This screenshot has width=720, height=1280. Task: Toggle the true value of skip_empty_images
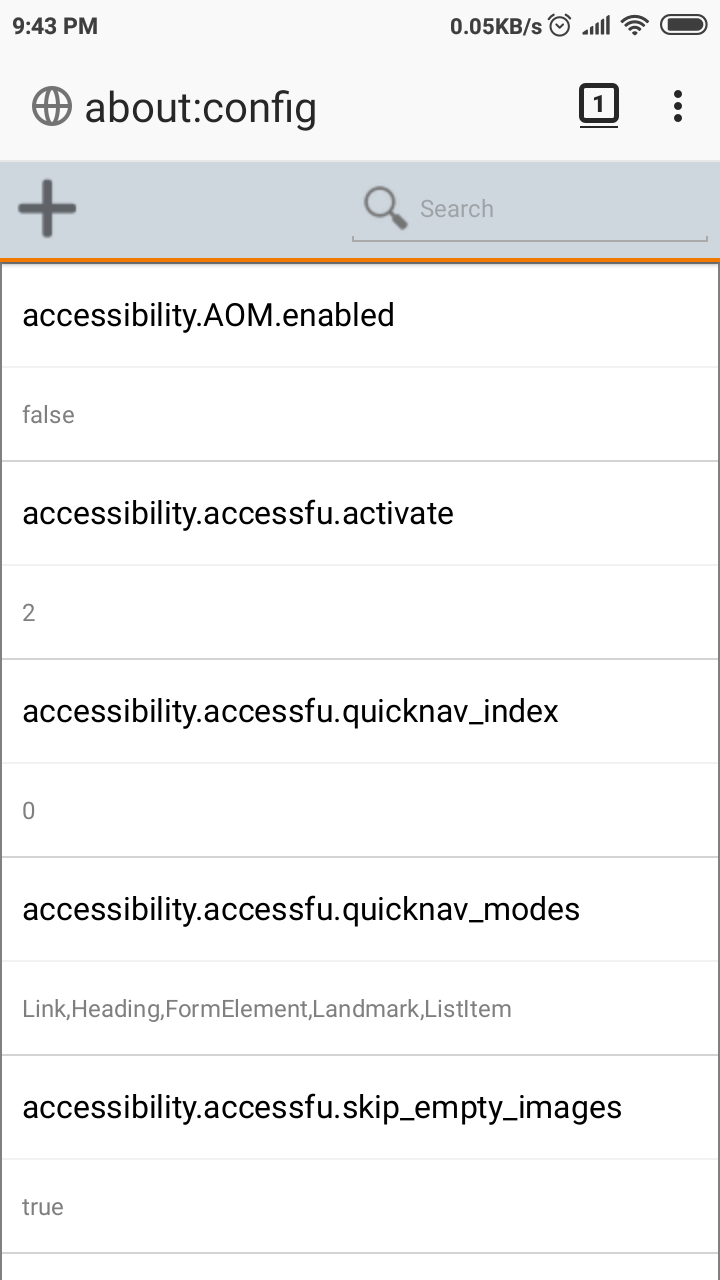click(360, 1206)
